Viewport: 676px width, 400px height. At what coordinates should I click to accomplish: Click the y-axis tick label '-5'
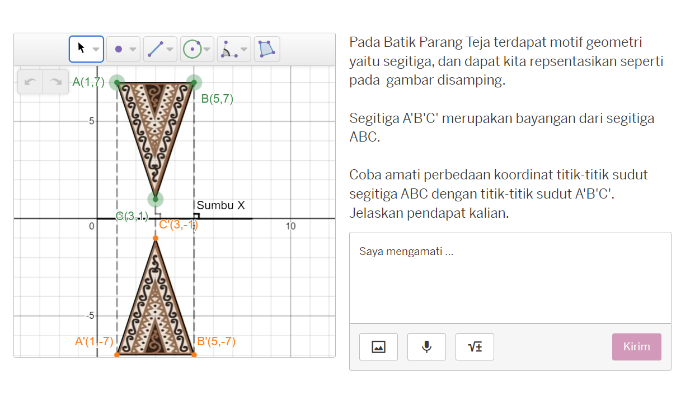point(90,316)
